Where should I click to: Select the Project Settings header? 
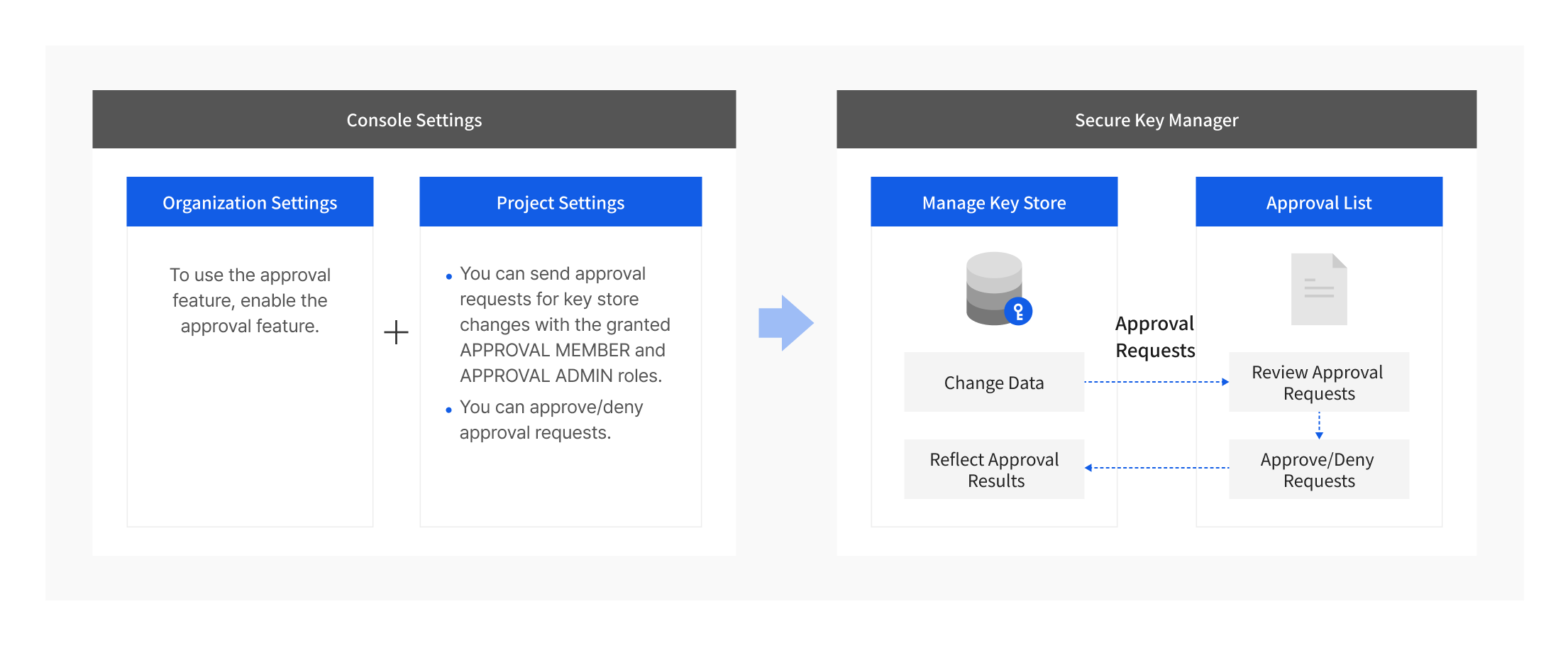click(x=561, y=202)
